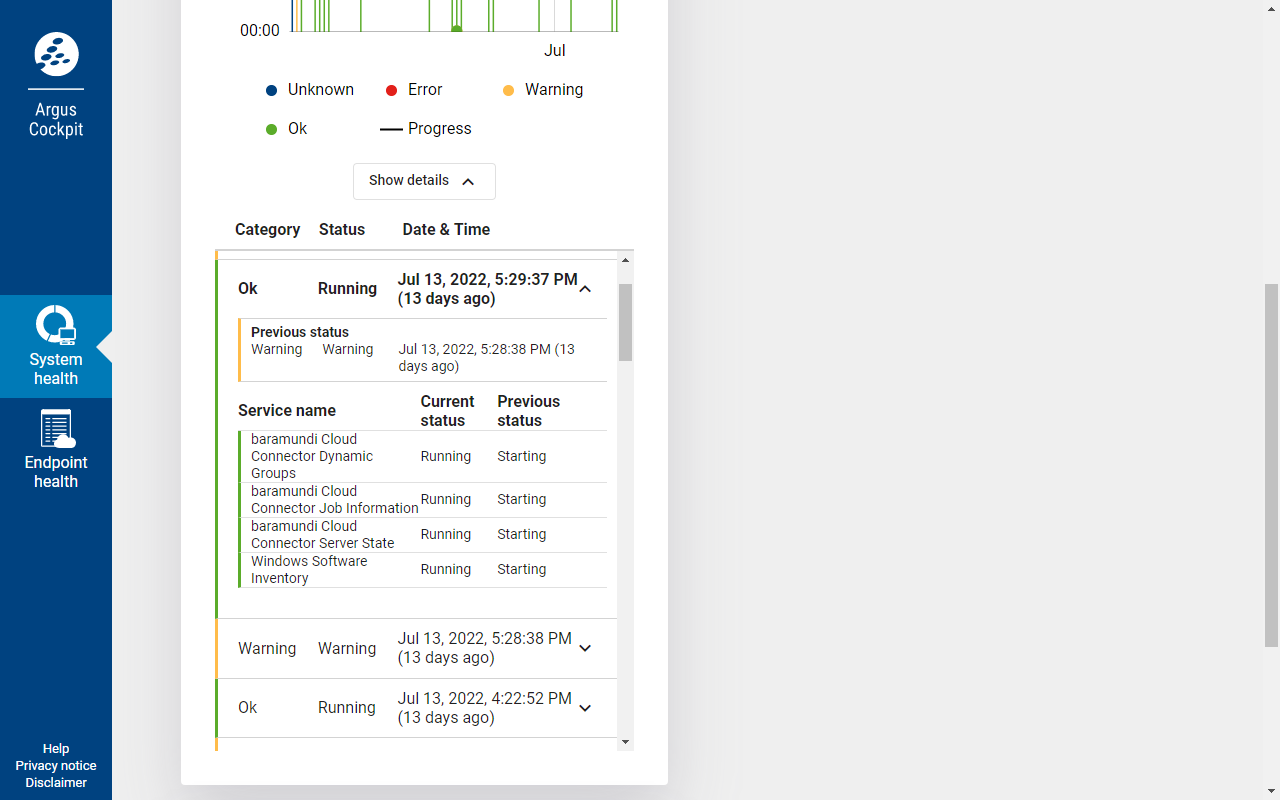Collapse details with Show details button

(x=424, y=181)
